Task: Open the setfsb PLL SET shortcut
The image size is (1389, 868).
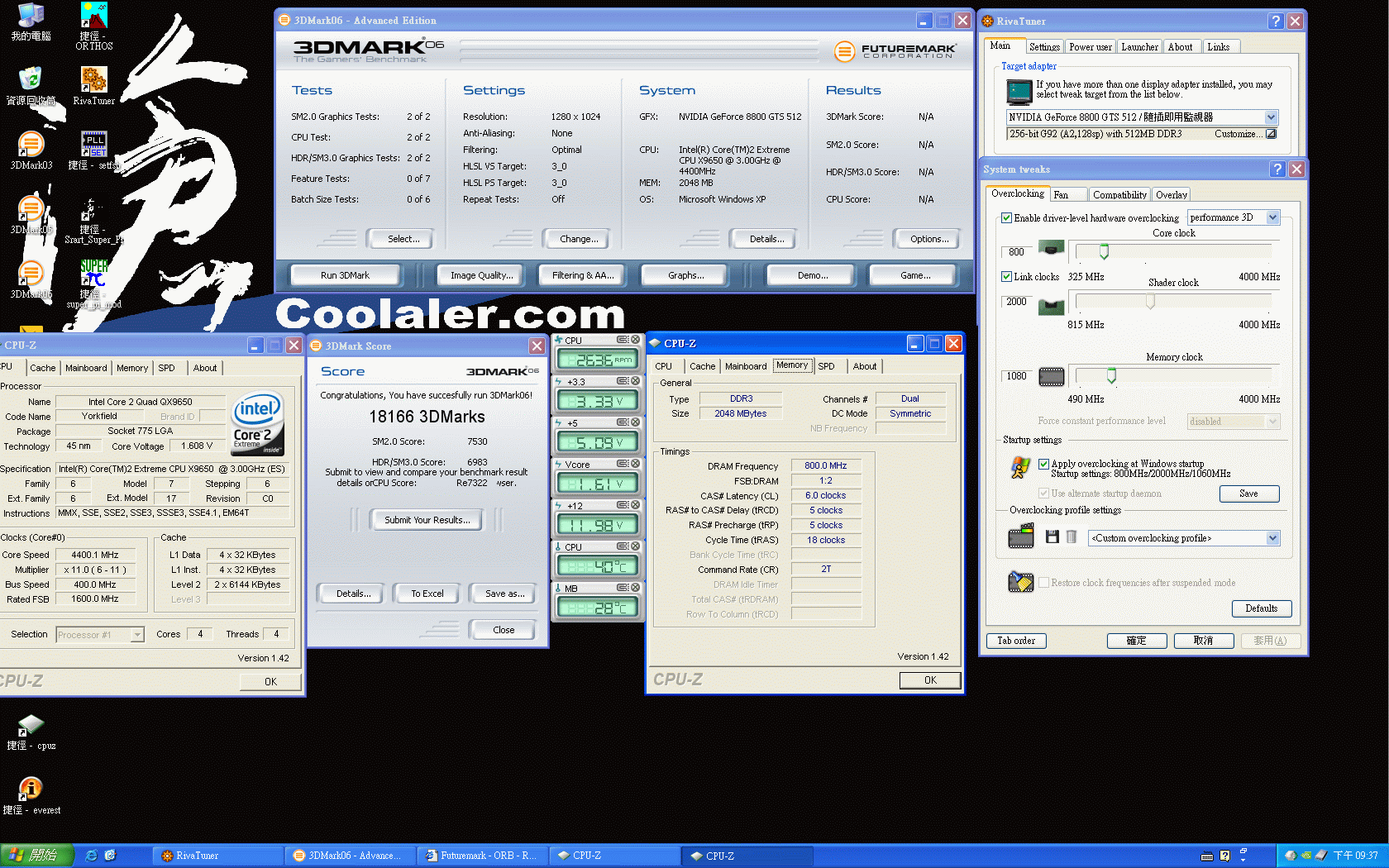Action: click(x=94, y=150)
